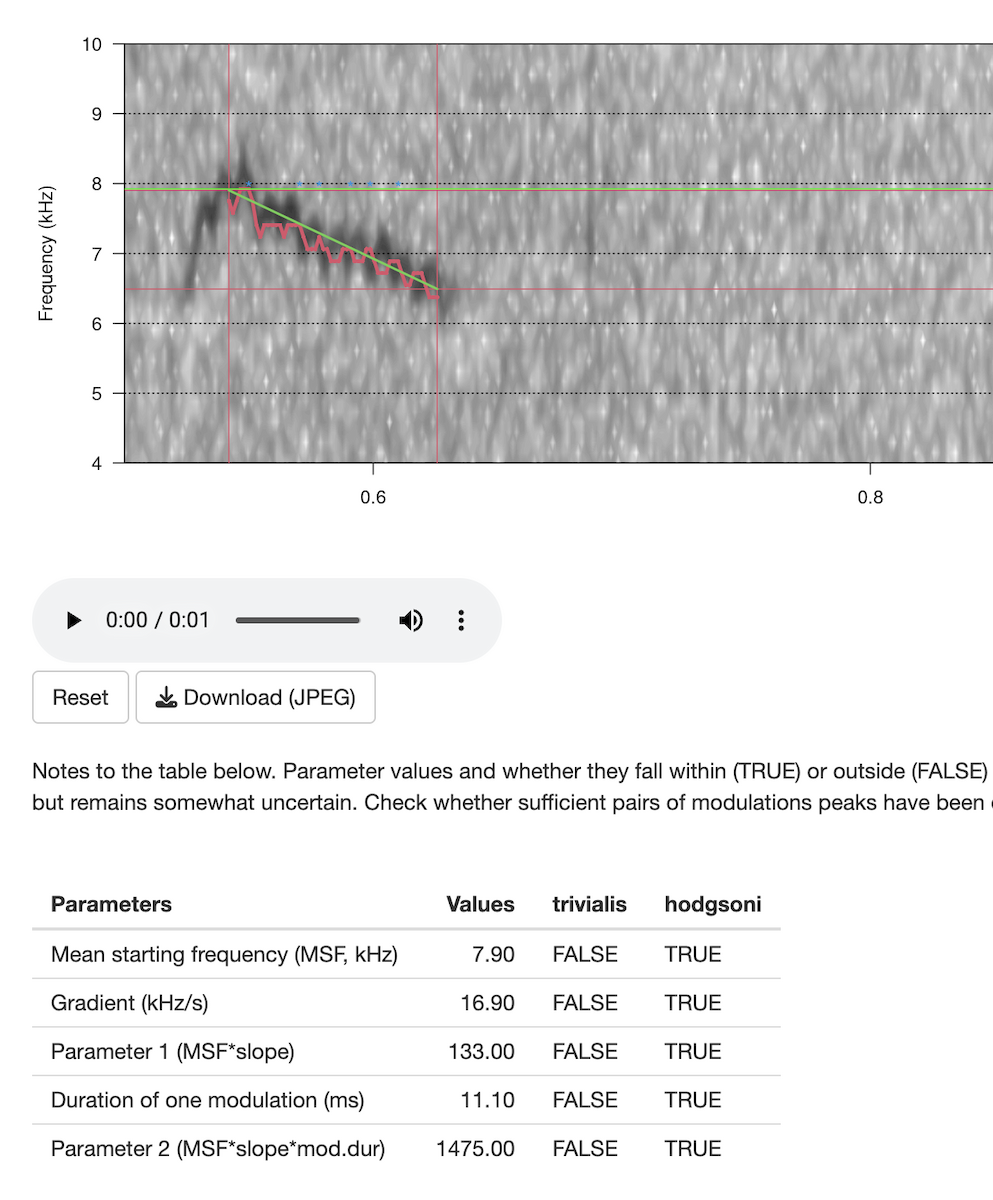Click the audio seek progress bar
This screenshot has height=1200, width=993.
click(298, 621)
